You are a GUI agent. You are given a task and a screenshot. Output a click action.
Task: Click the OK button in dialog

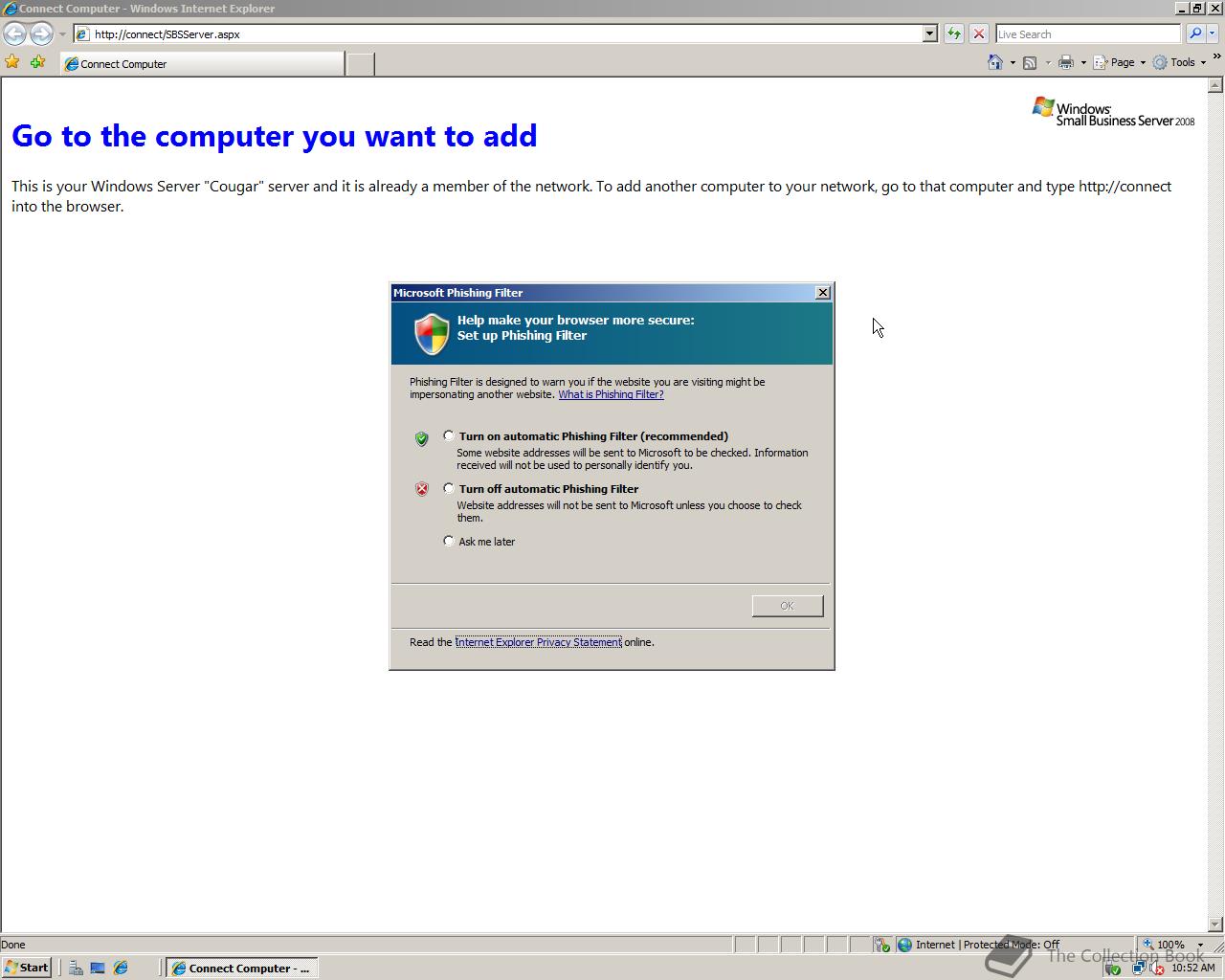coord(787,606)
